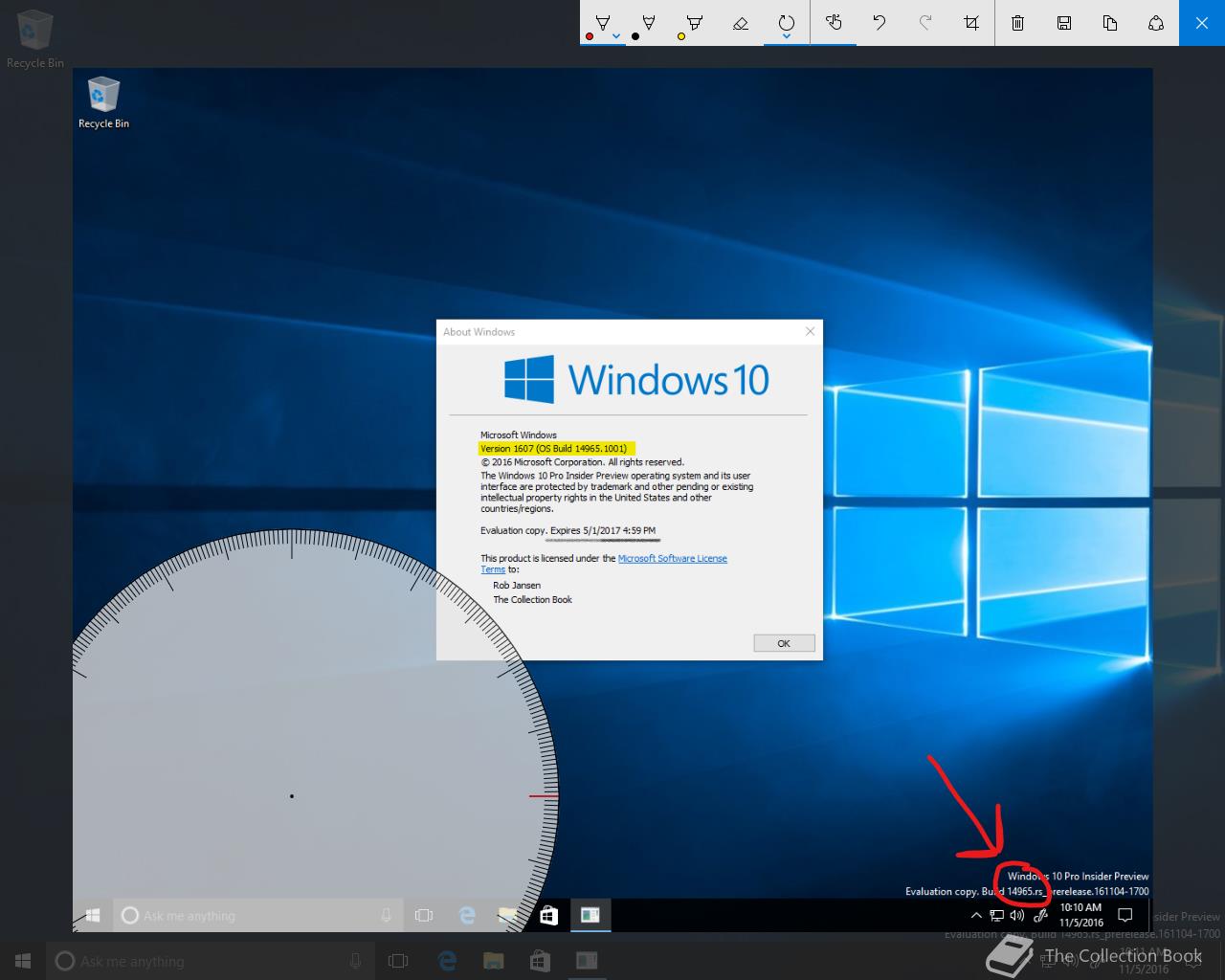This screenshot has height=980, width=1225.
Task: Click the dimmed real taskbar Start button
Action: tap(23, 961)
